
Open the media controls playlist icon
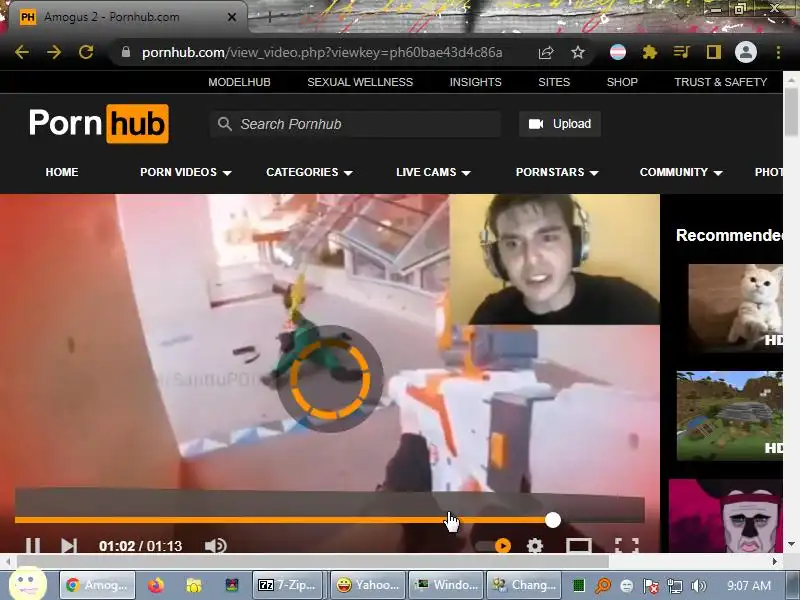pos(682,52)
